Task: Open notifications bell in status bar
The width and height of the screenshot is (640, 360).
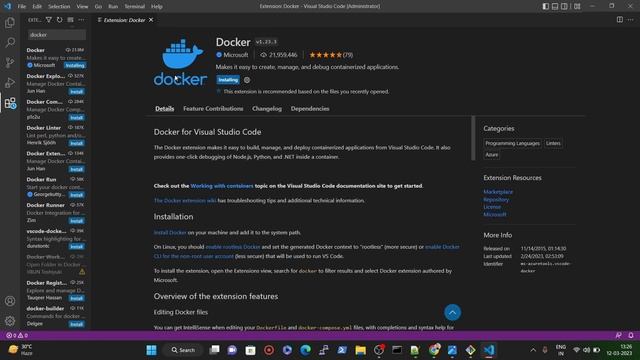Action: 631,335
